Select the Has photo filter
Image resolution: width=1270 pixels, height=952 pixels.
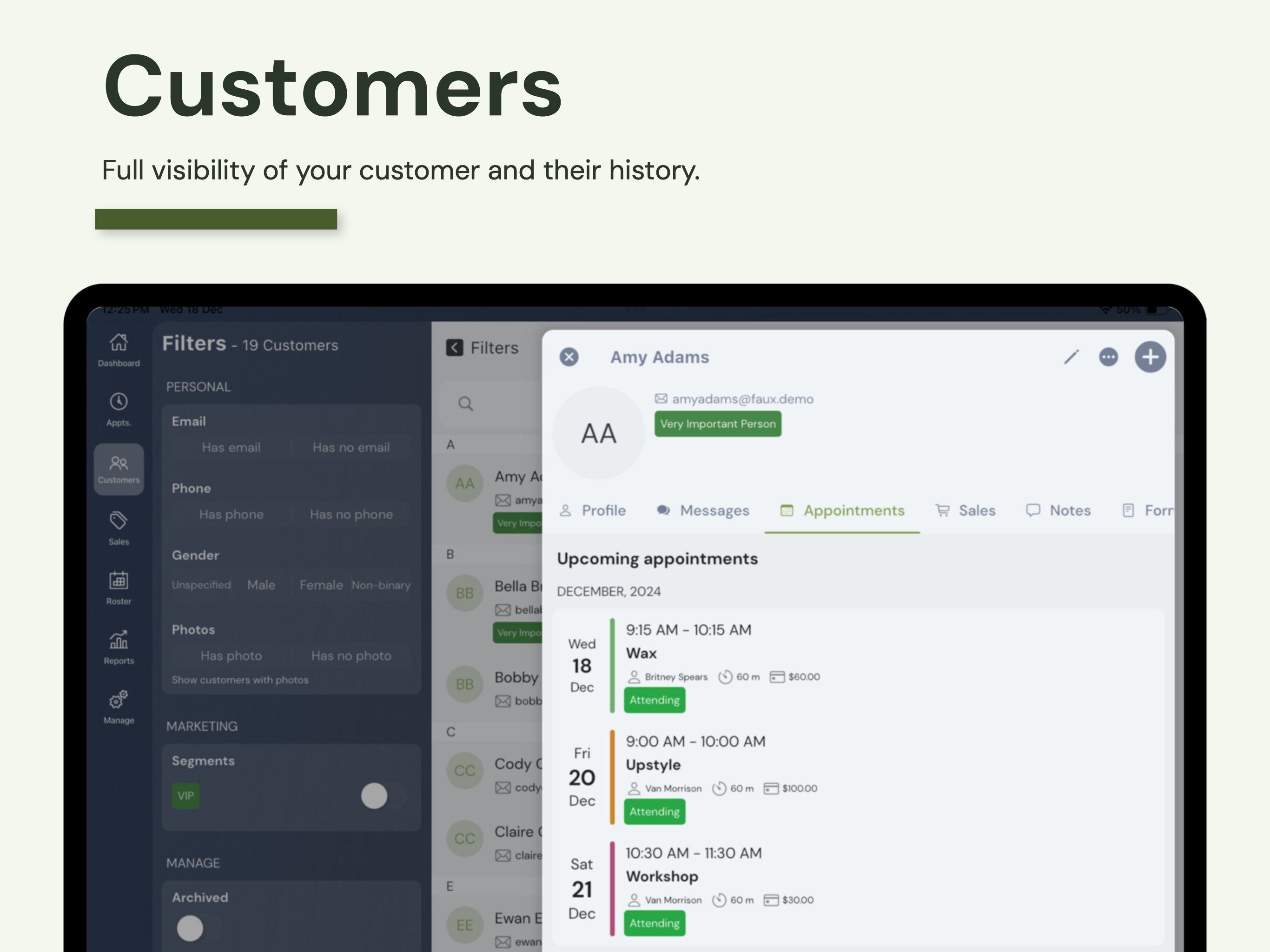click(x=232, y=656)
